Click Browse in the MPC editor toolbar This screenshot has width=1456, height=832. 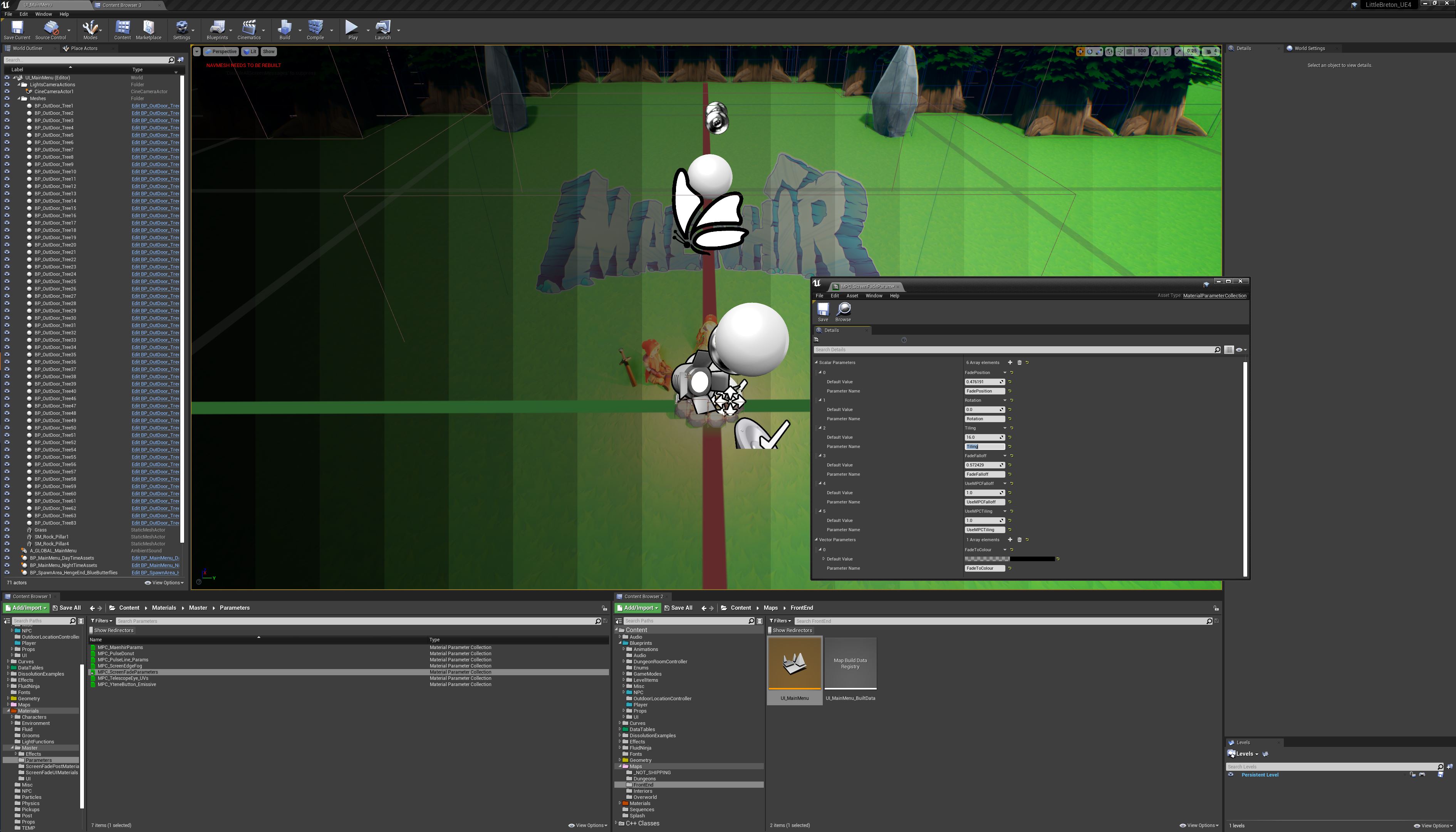pyautogui.click(x=844, y=312)
